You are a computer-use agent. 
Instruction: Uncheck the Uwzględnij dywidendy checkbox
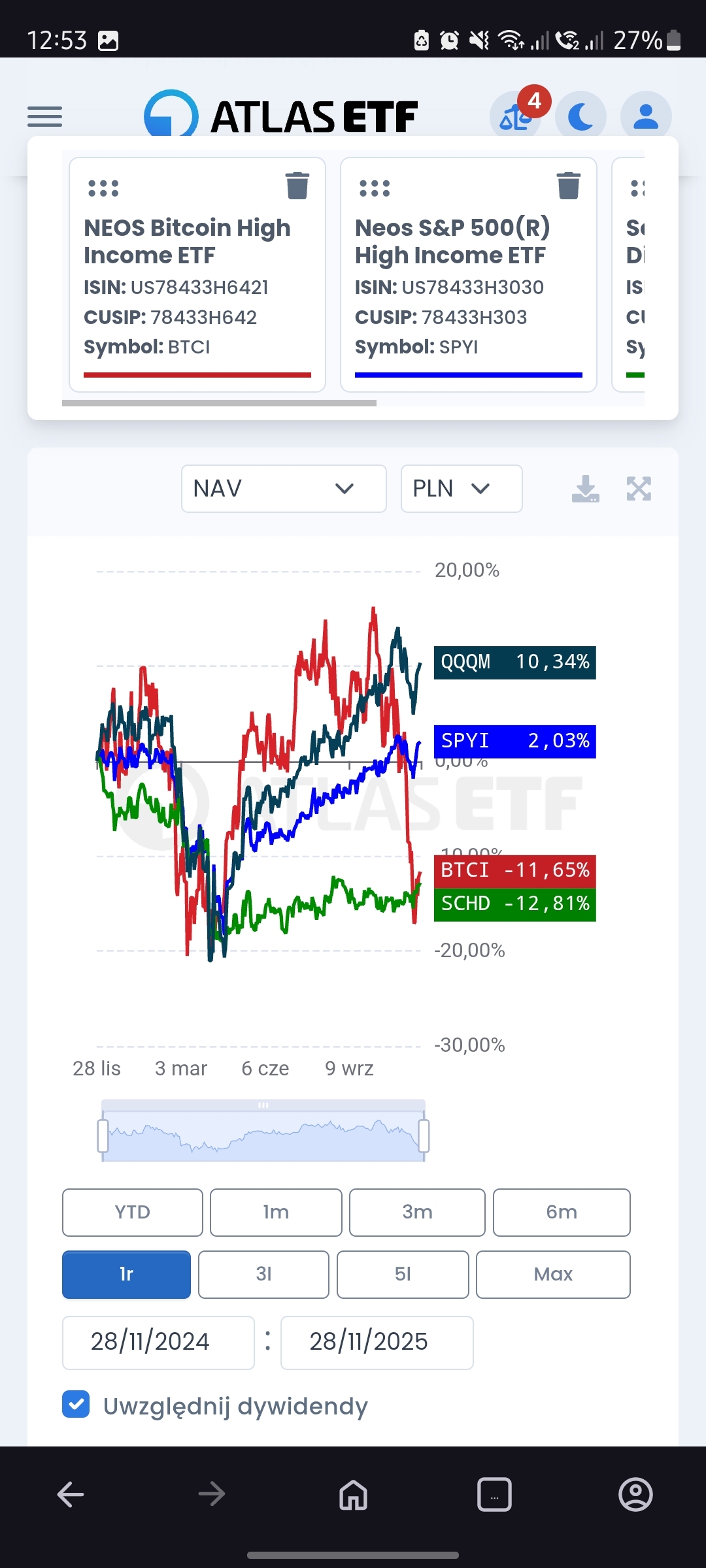[x=76, y=1404]
